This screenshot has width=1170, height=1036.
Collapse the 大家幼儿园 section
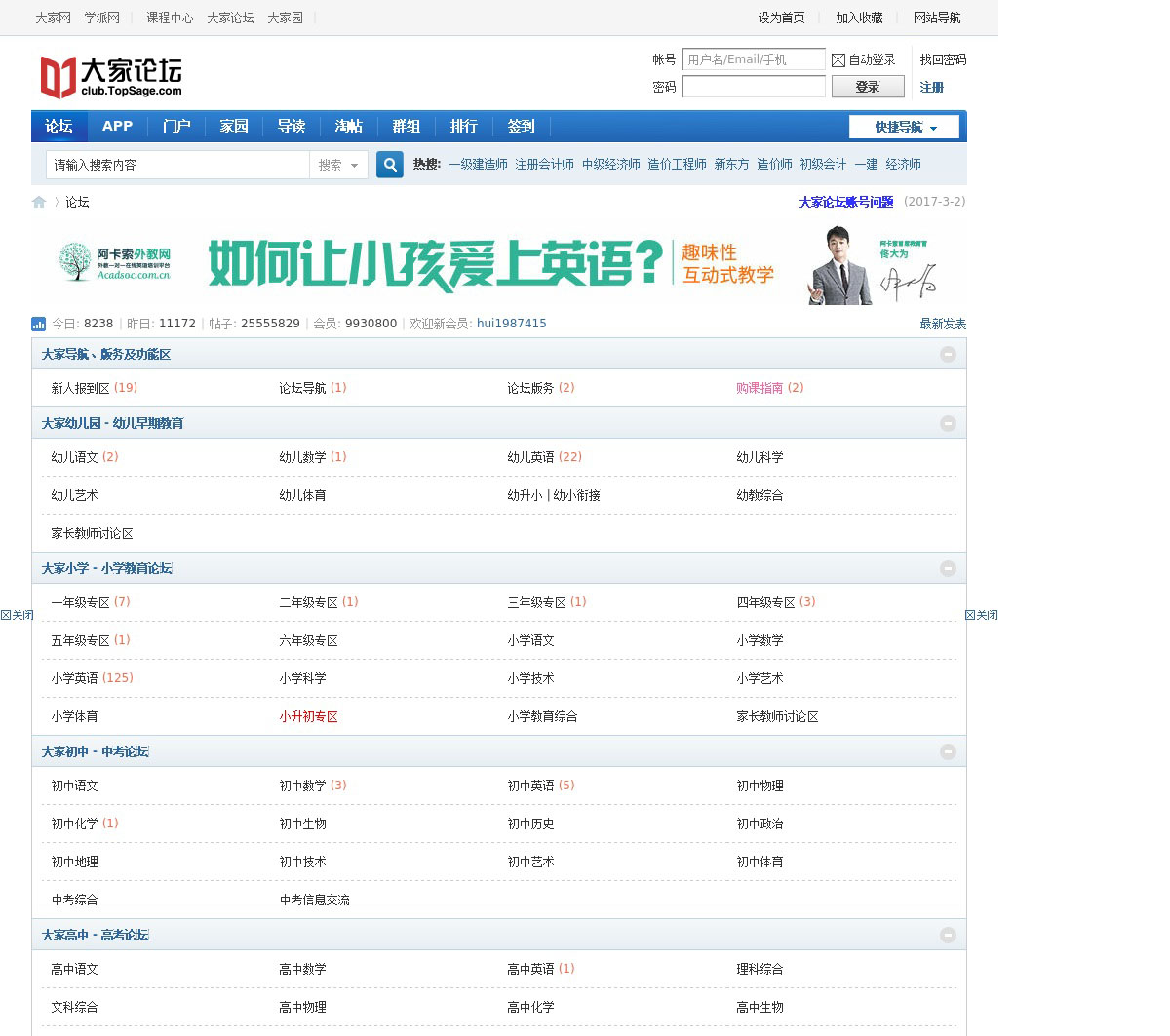click(948, 423)
